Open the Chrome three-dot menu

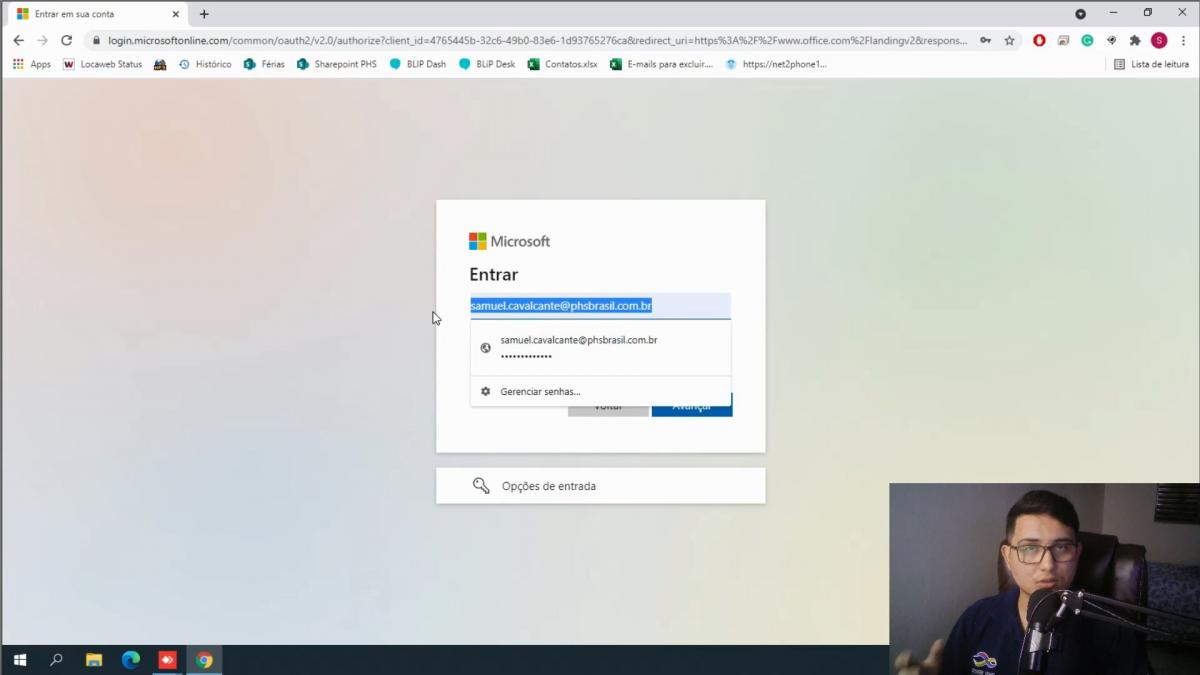click(x=1182, y=41)
